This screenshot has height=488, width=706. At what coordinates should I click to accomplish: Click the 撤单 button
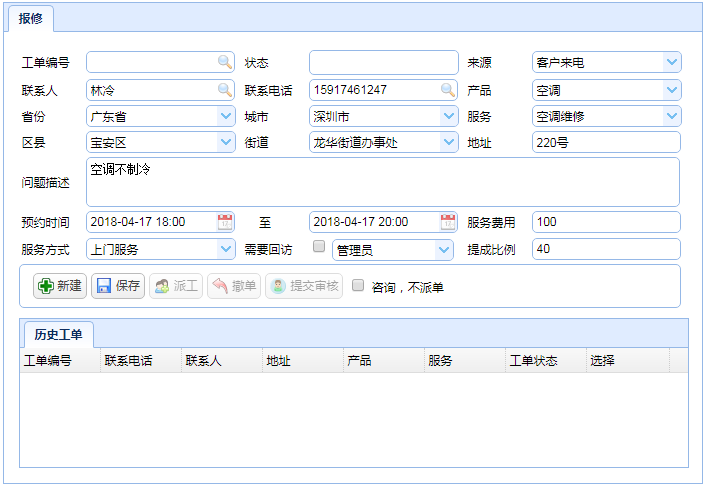(234, 286)
